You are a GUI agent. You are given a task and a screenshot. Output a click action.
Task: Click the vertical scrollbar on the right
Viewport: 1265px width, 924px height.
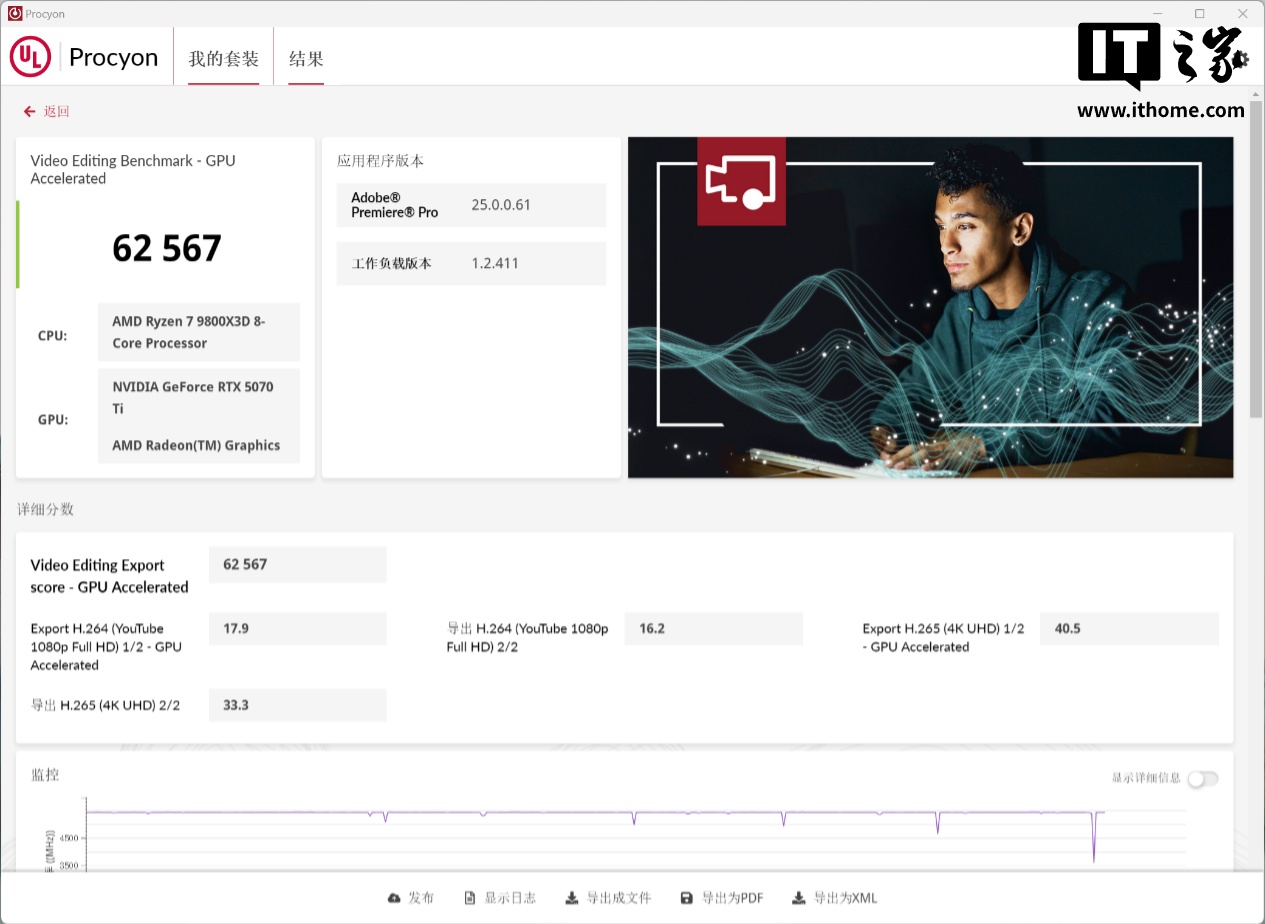[1256, 260]
